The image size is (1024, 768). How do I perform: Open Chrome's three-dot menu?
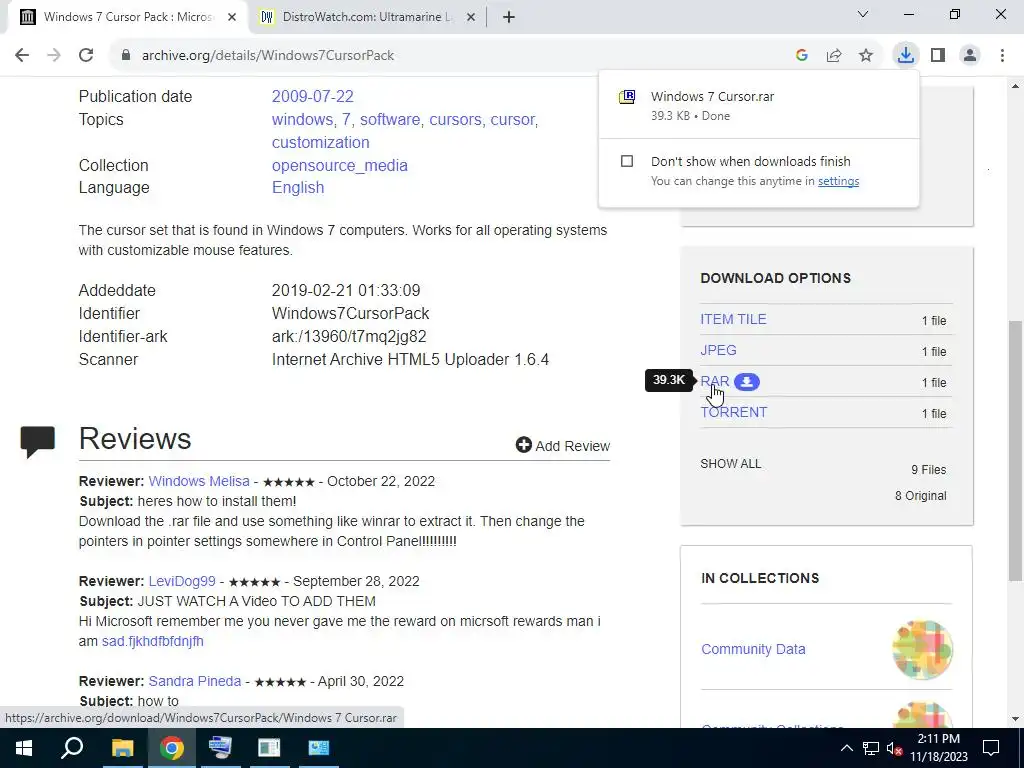point(1002,56)
